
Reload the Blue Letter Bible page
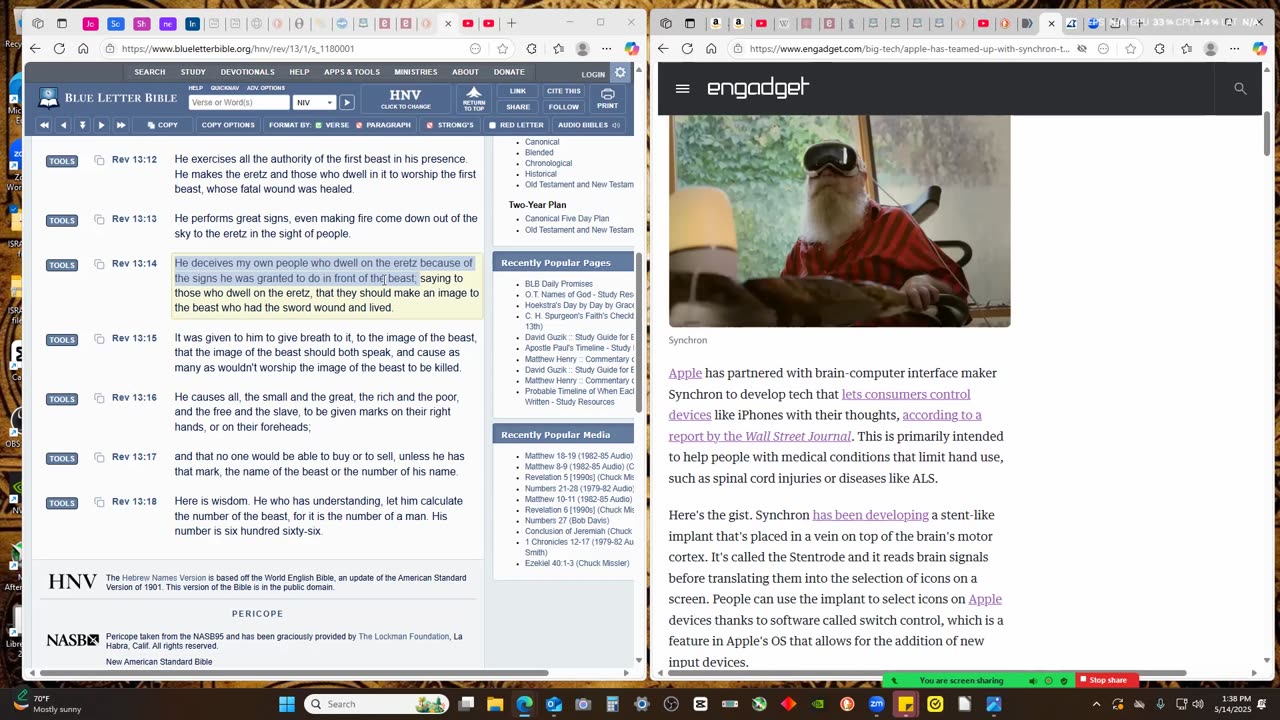point(59,48)
